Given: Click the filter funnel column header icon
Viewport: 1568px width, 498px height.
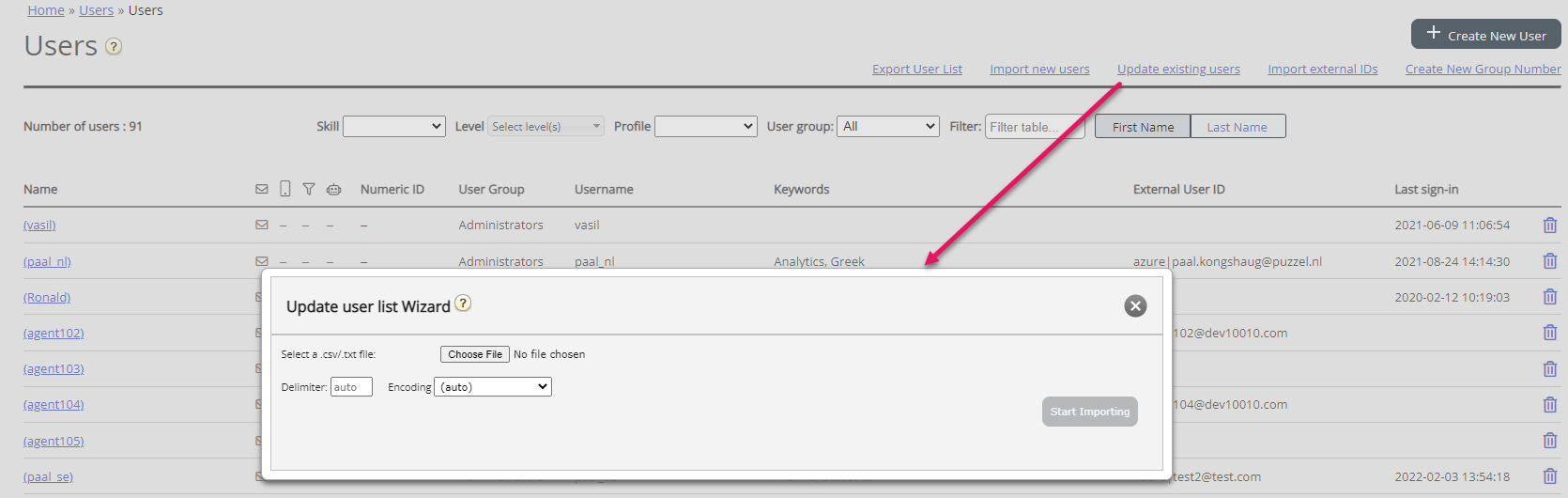Looking at the screenshot, I should [x=309, y=190].
